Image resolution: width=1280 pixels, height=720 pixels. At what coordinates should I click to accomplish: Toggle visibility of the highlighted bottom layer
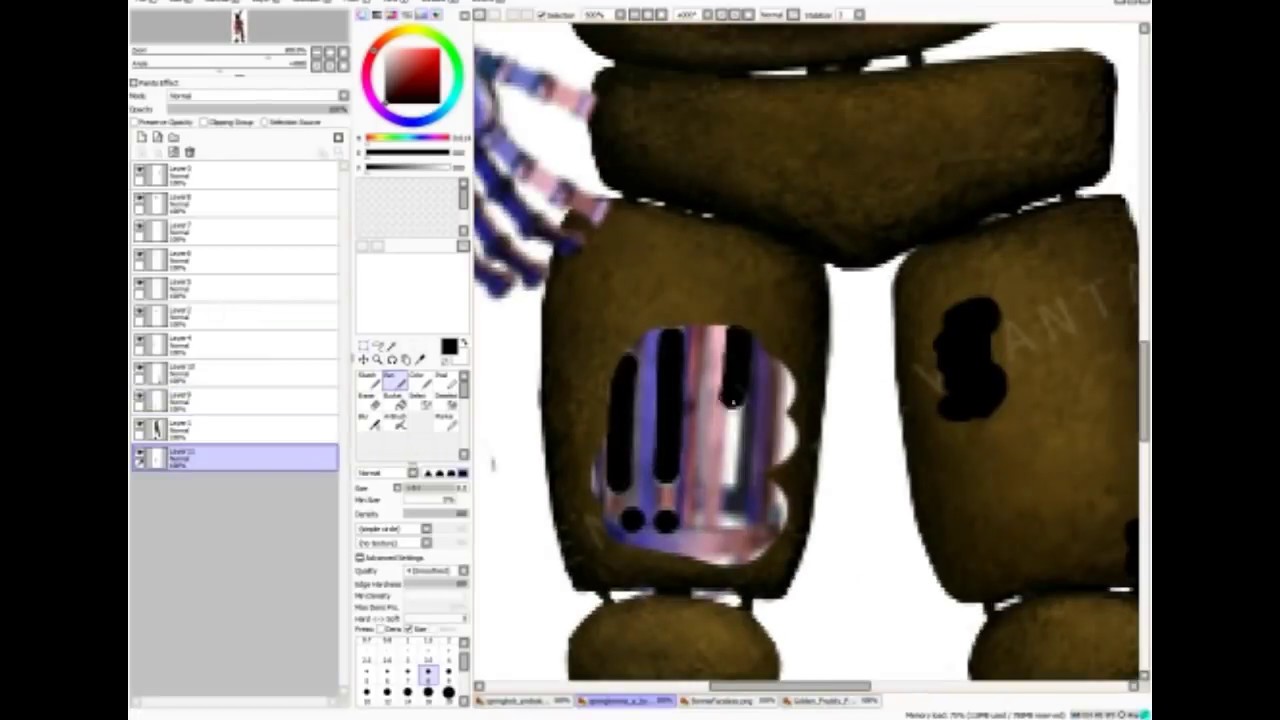pyautogui.click(x=139, y=451)
